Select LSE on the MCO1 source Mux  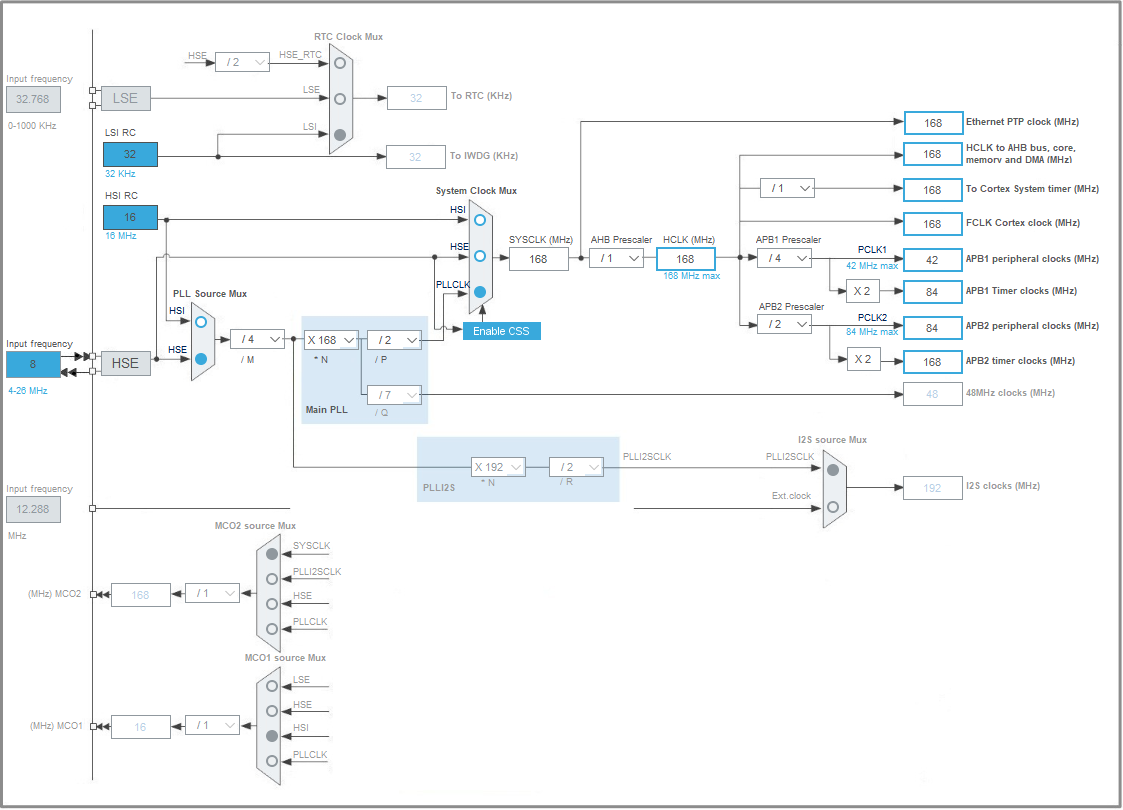point(270,684)
